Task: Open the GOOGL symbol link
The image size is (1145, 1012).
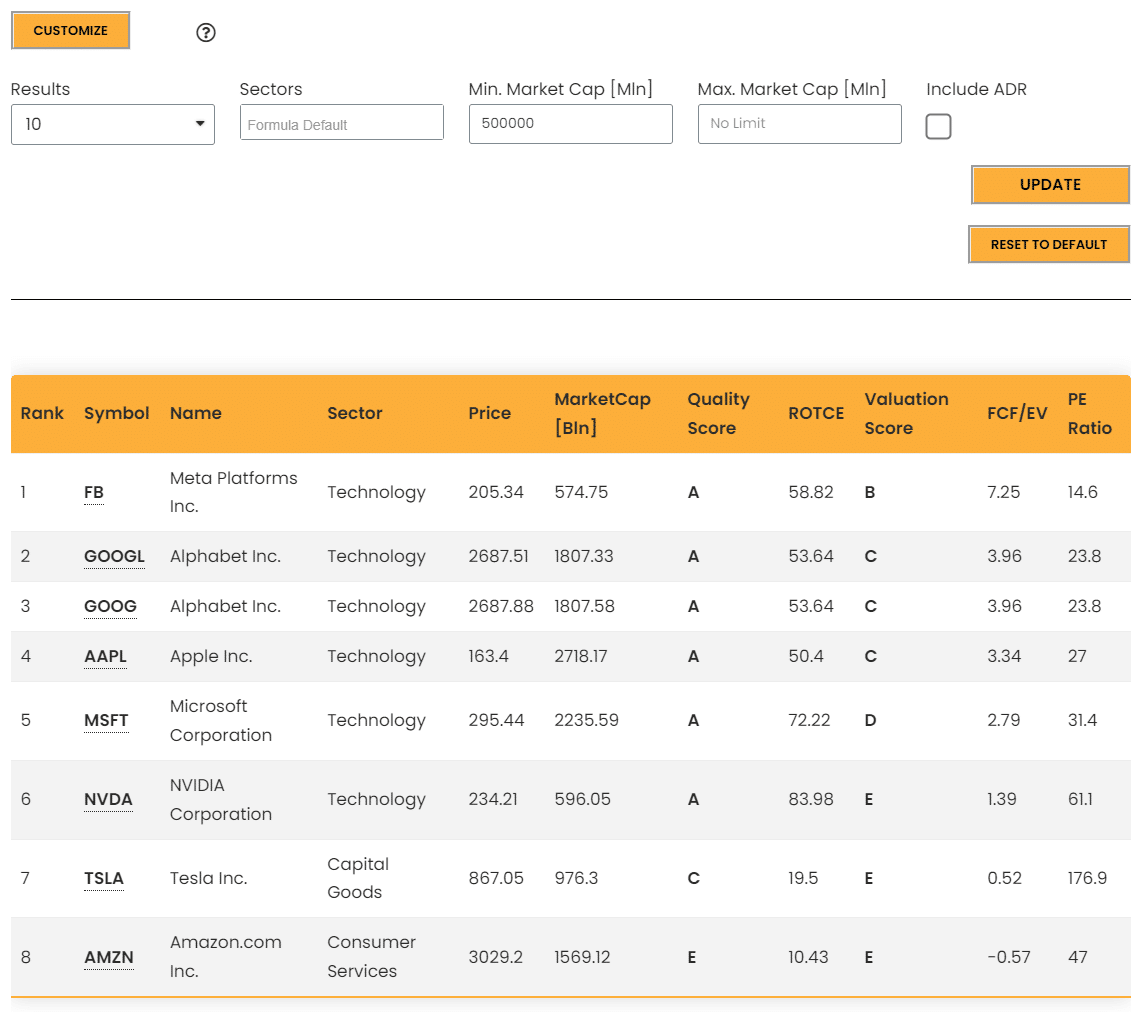Action: pos(114,556)
